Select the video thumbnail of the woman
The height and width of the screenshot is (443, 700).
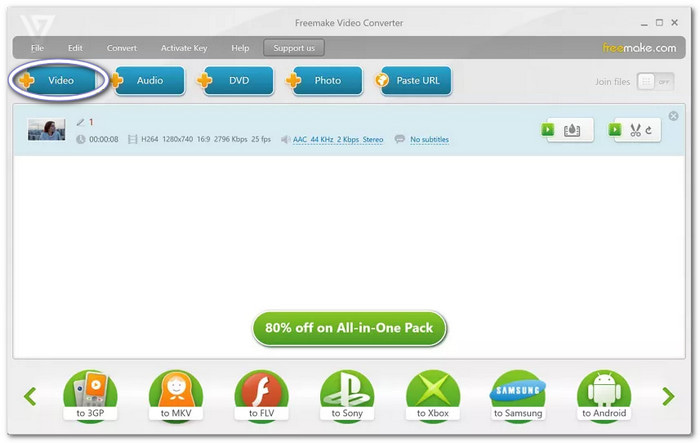(x=46, y=130)
